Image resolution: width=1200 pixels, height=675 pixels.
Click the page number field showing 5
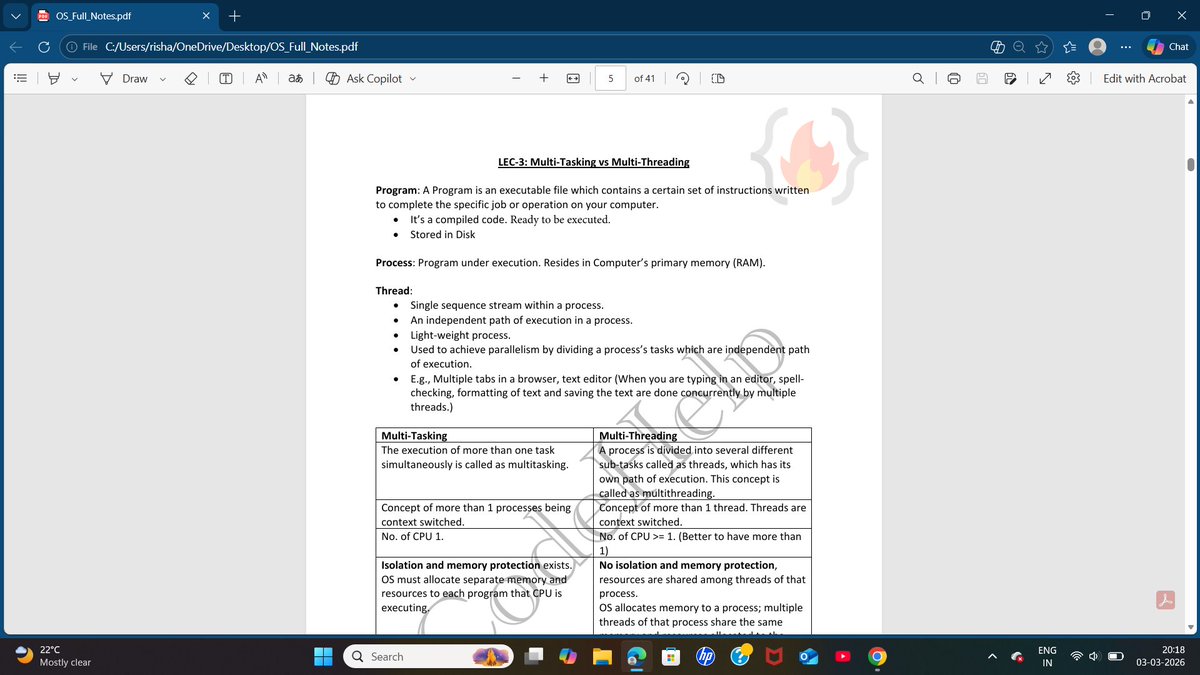(x=610, y=78)
